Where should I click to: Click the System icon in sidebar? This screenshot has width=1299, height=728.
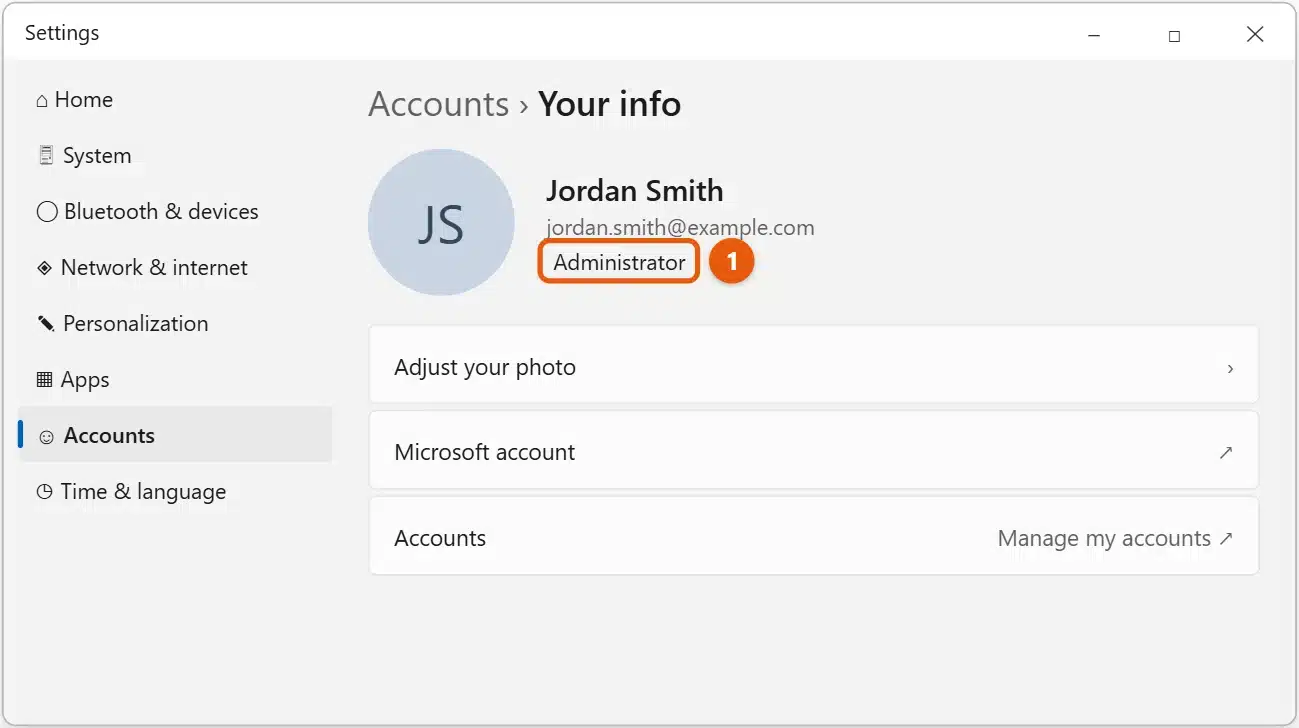click(x=46, y=156)
